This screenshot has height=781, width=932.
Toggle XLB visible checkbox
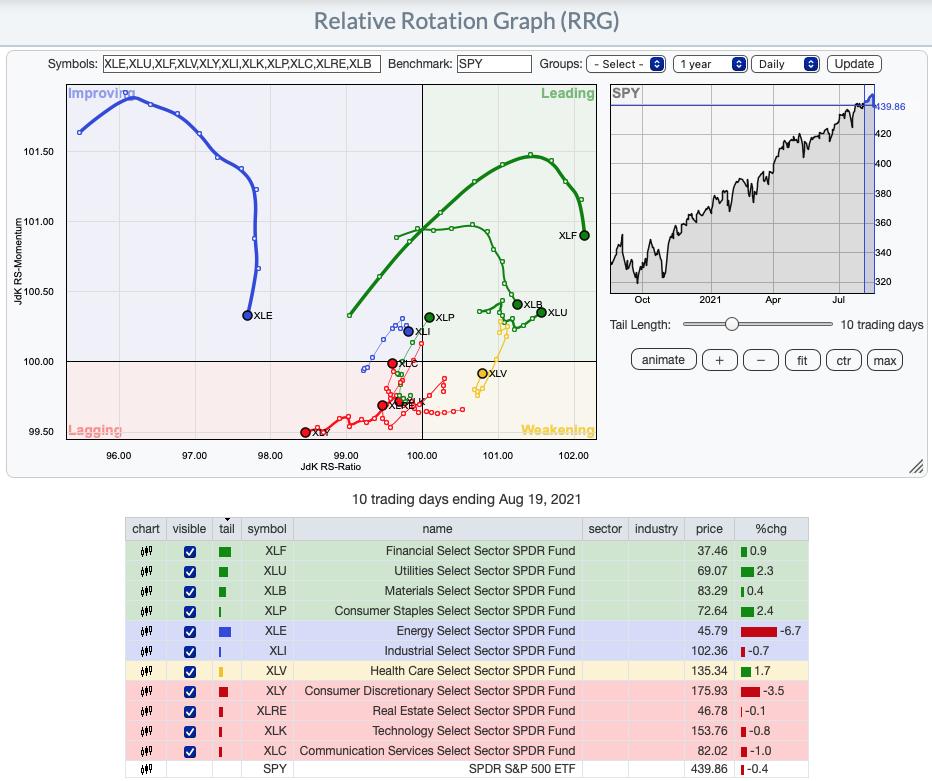click(x=190, y=592)
